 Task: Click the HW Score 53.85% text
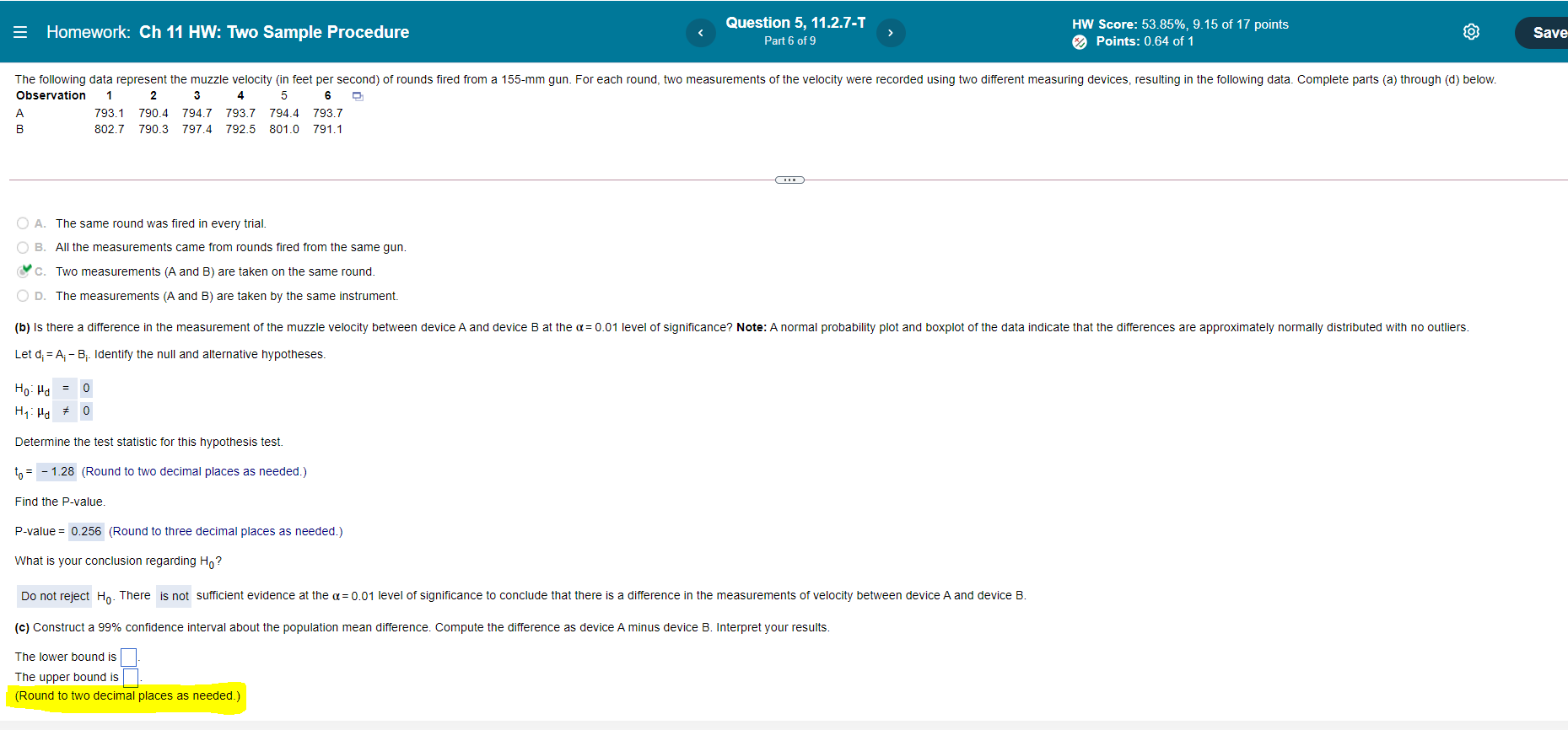coord(1180,24)
